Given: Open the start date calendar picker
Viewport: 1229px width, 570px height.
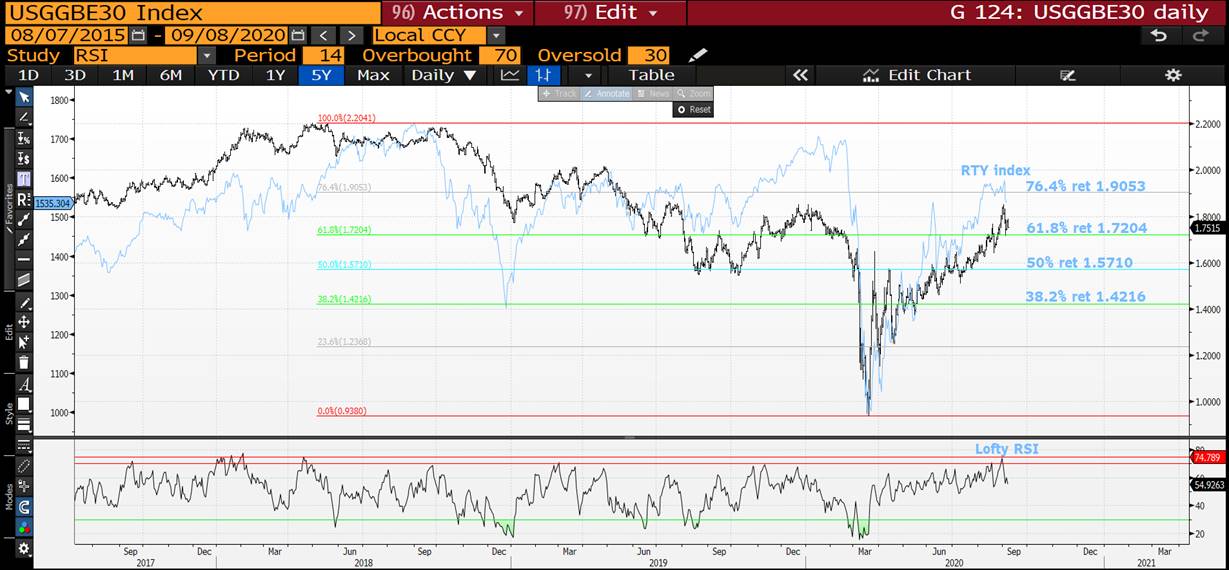Looking at the screenshot, I should point(138,35).
